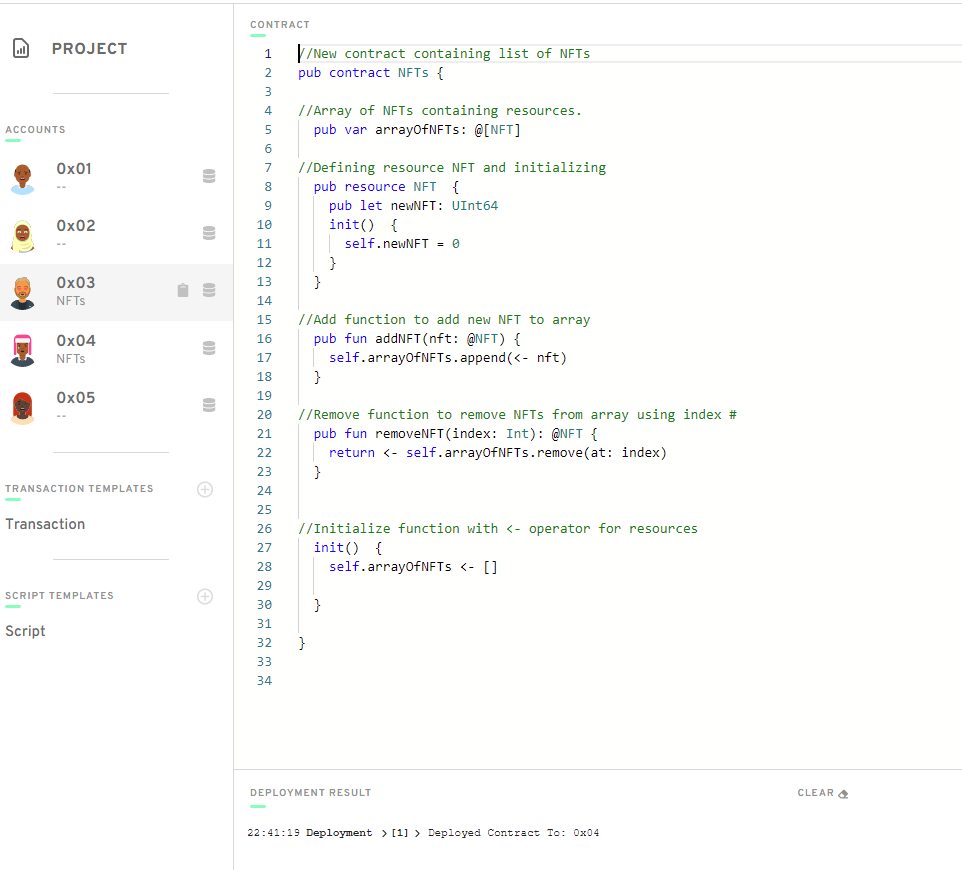962x870 pixels.
Task: Click 'Deployed Contract To: 0x04' log entry
Action: pos(514,833)
